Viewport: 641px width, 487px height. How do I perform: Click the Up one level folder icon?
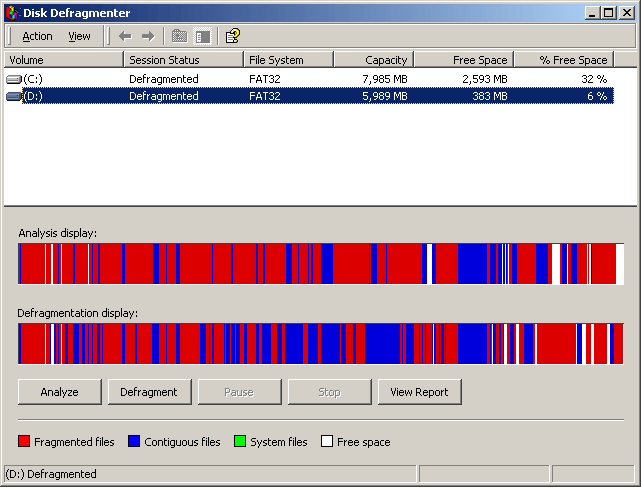179,36
